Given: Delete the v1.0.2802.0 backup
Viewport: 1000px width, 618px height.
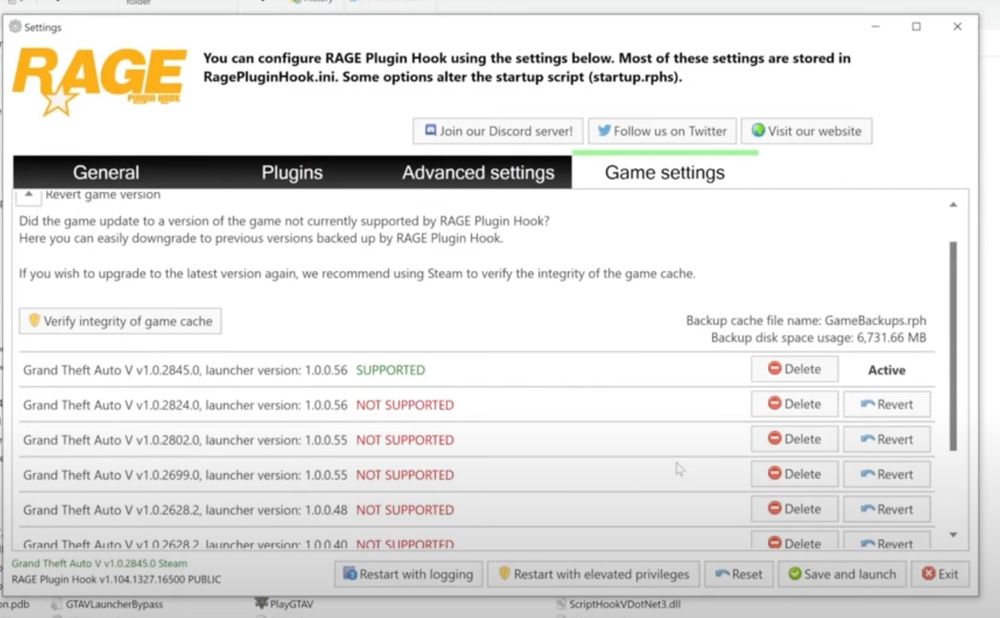Looking at the screenshot, I should pyautogui.click(x=795, y=439).
